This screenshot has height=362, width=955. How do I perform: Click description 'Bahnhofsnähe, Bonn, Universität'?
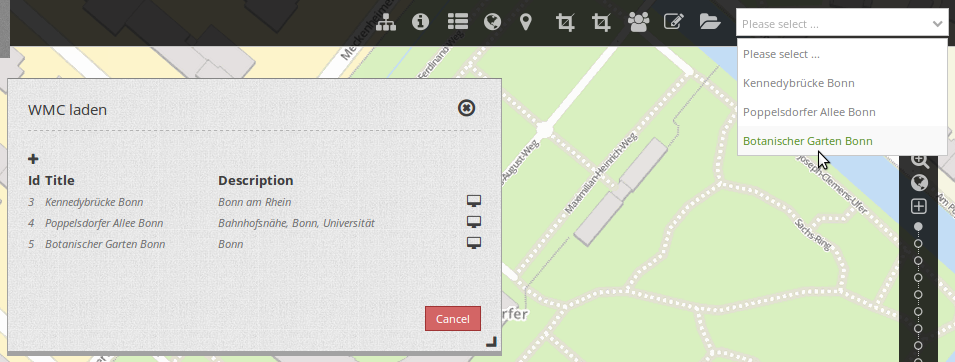pos(296,223)
